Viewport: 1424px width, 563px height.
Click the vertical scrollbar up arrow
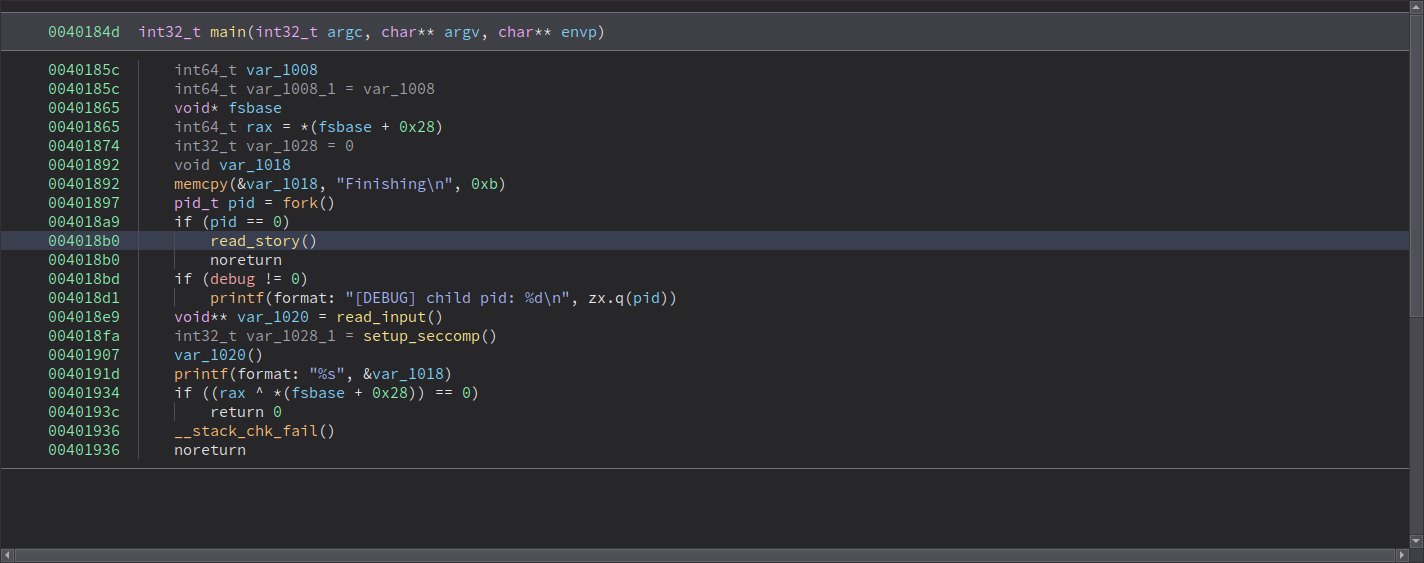[x=1416, y=7]
